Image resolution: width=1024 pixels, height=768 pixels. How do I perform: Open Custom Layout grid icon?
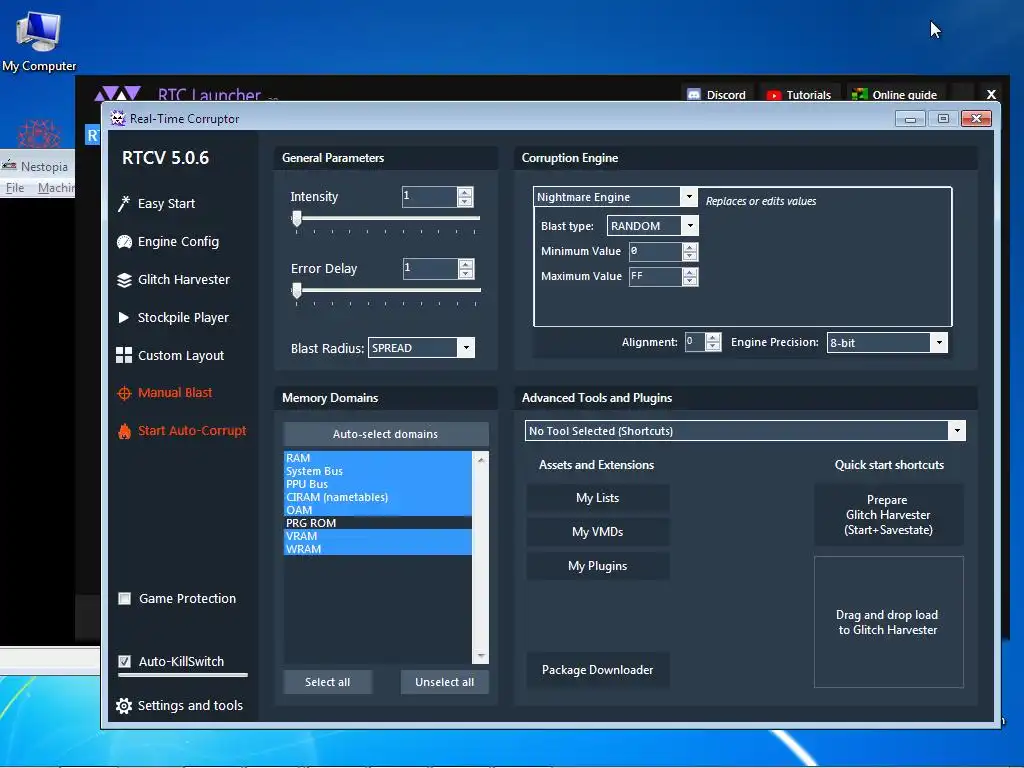(124, 355)
